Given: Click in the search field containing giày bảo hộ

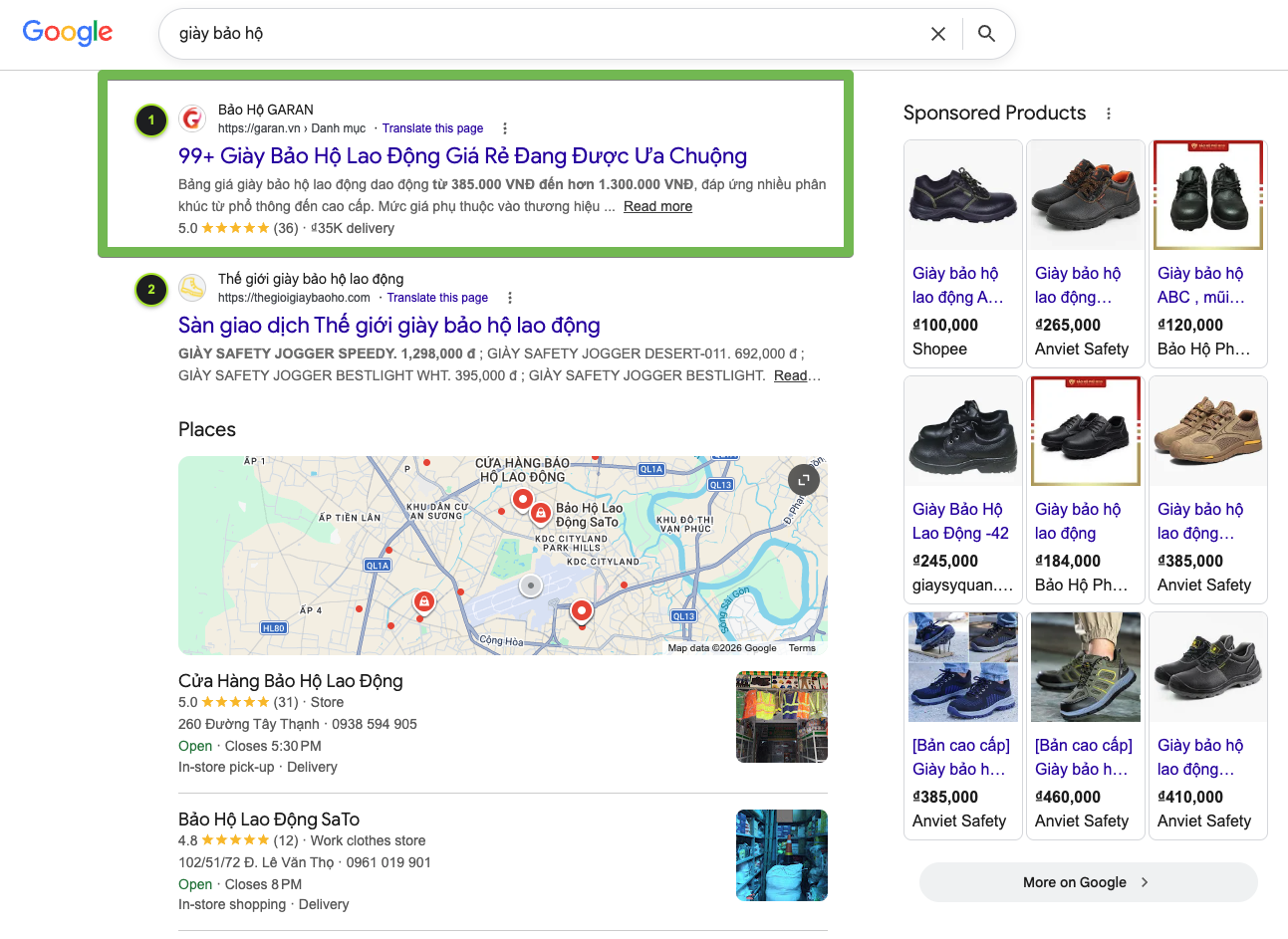Looking at the screenshot, I should (548, 34).
